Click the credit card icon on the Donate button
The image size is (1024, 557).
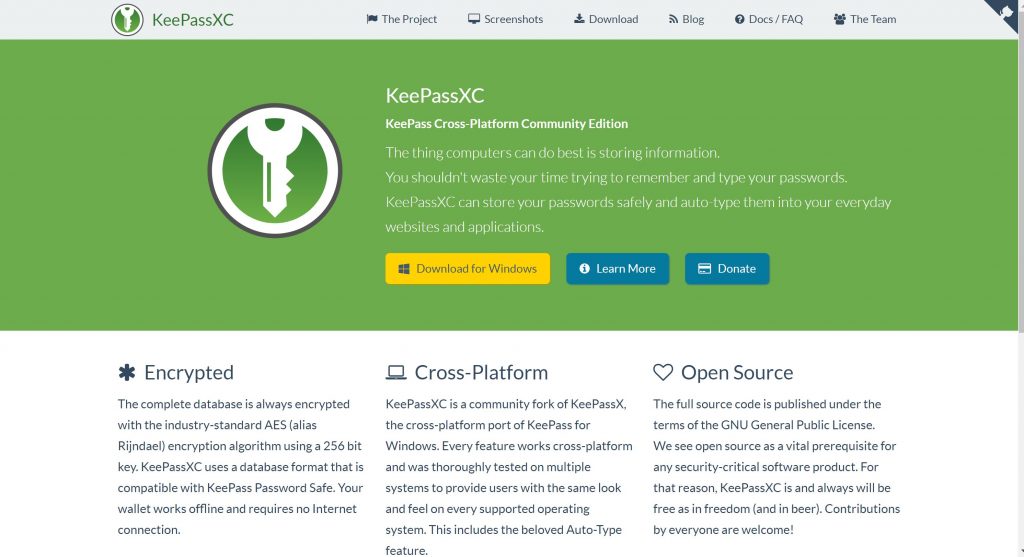[x=705, y=268]
